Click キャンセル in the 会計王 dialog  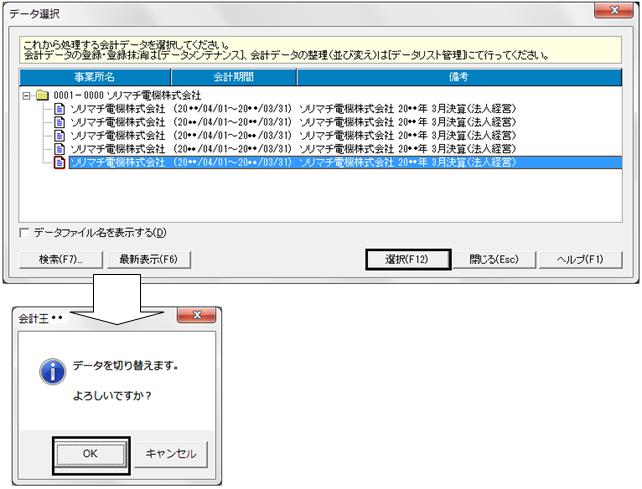tap(171, 454)
